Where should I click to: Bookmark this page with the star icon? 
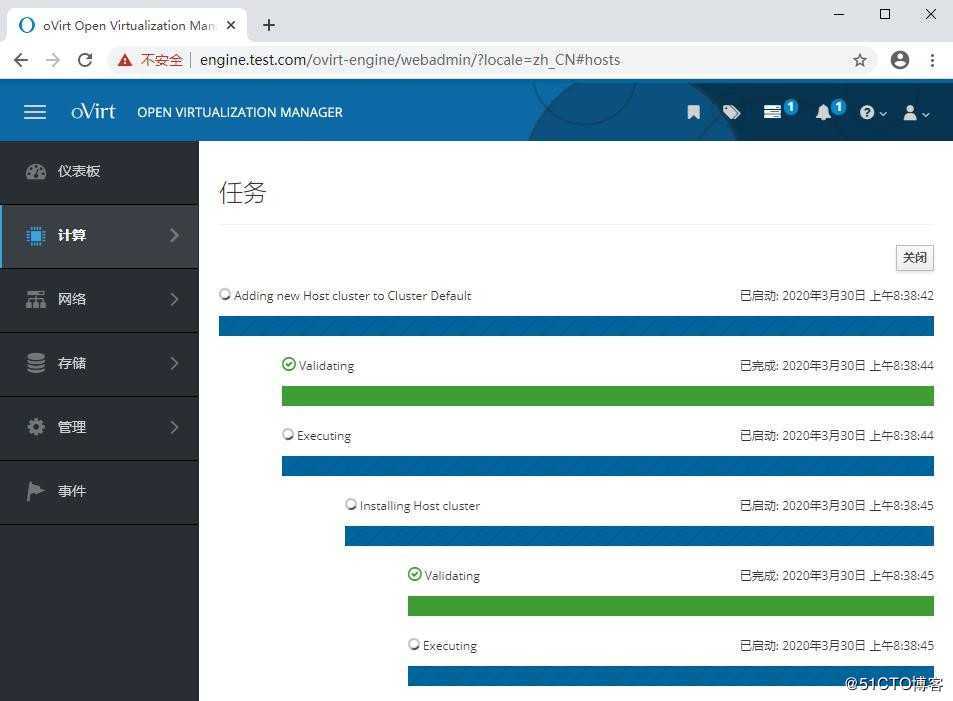pos(859,60)
